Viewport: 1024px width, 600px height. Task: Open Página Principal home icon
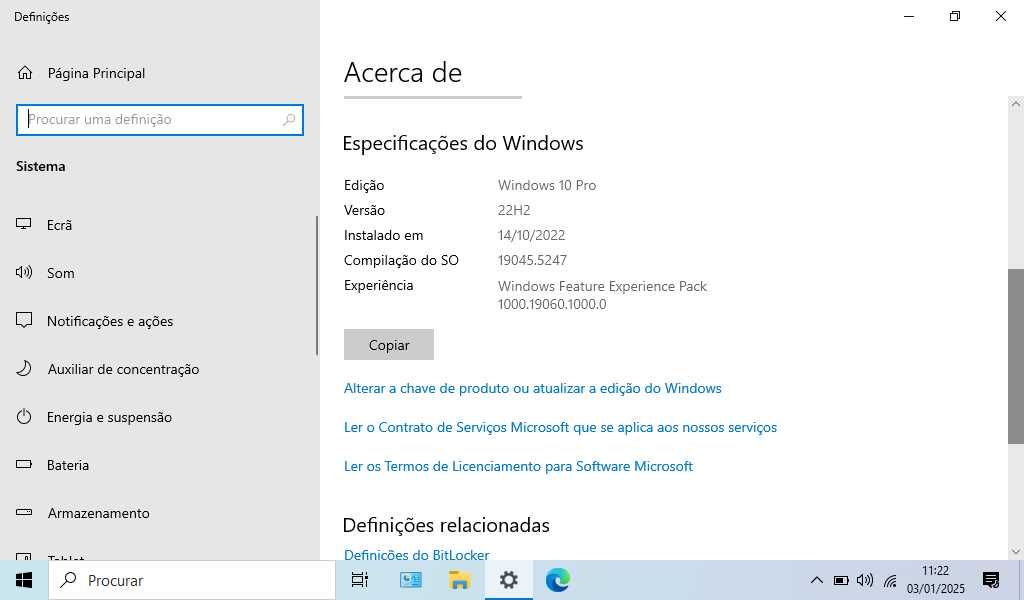coord(25,73)
